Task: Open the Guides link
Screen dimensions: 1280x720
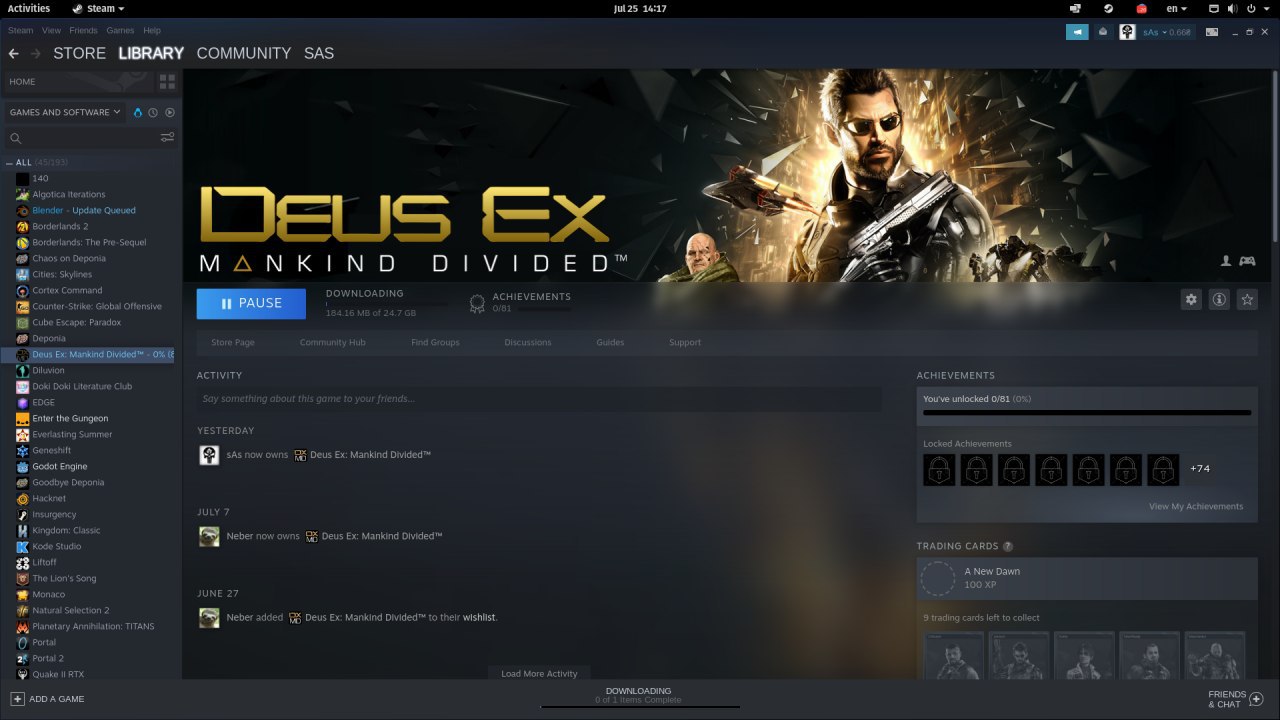Action: [x=610, y=342]
